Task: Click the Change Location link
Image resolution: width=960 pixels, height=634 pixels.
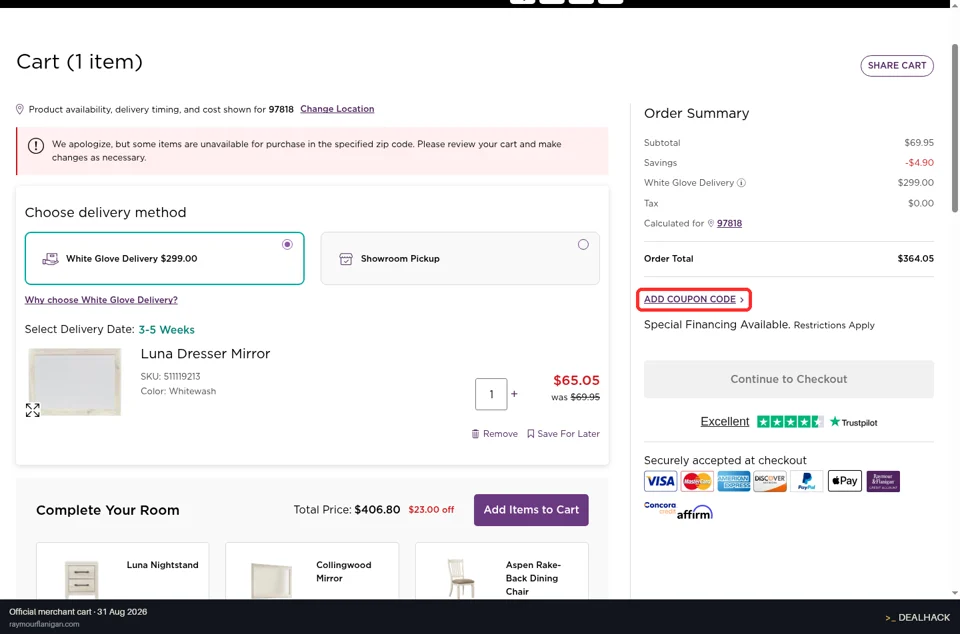Action: 337,109
